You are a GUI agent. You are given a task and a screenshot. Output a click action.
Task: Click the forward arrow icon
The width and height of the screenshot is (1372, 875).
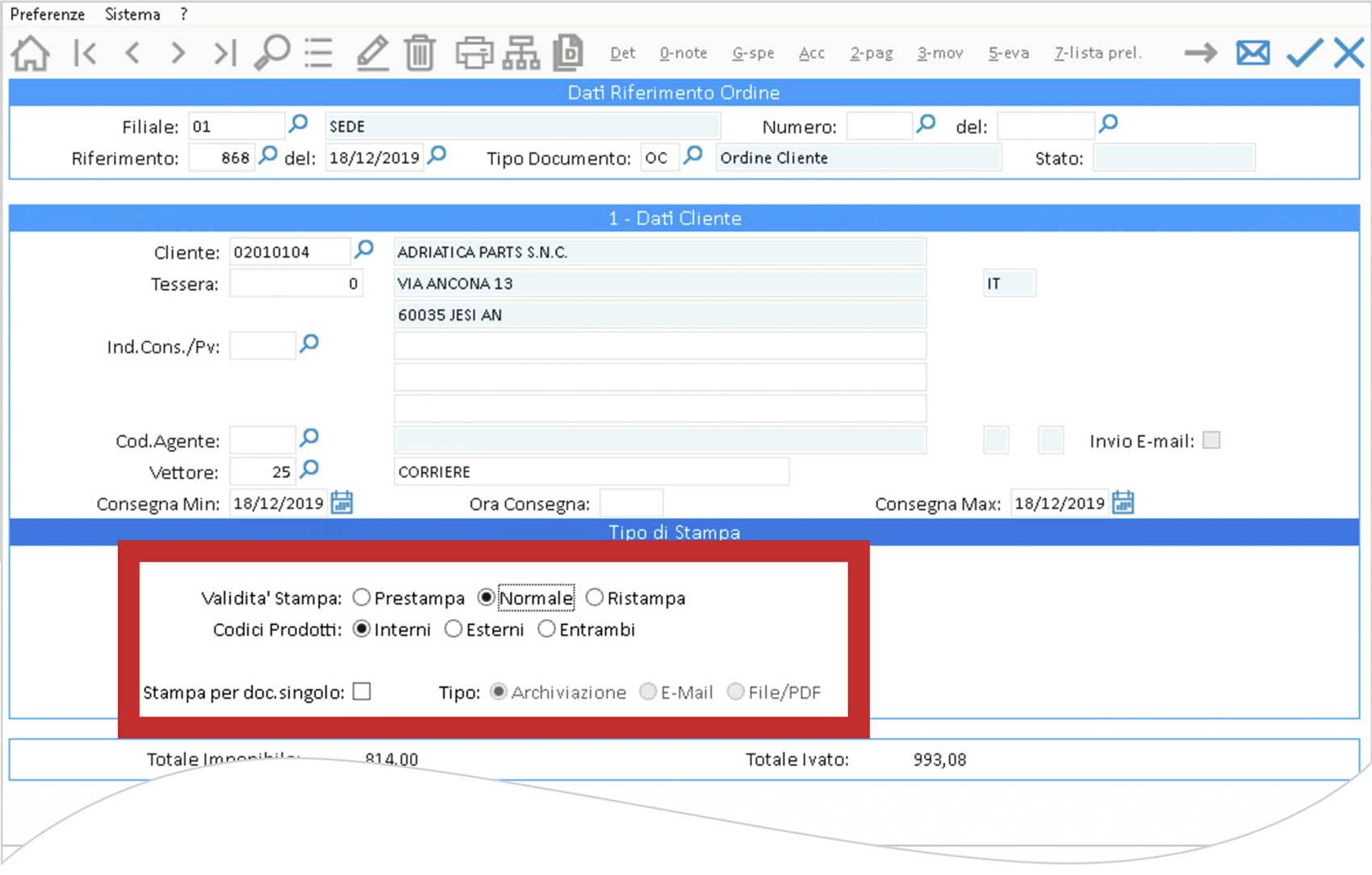(x=1201, y=53)
